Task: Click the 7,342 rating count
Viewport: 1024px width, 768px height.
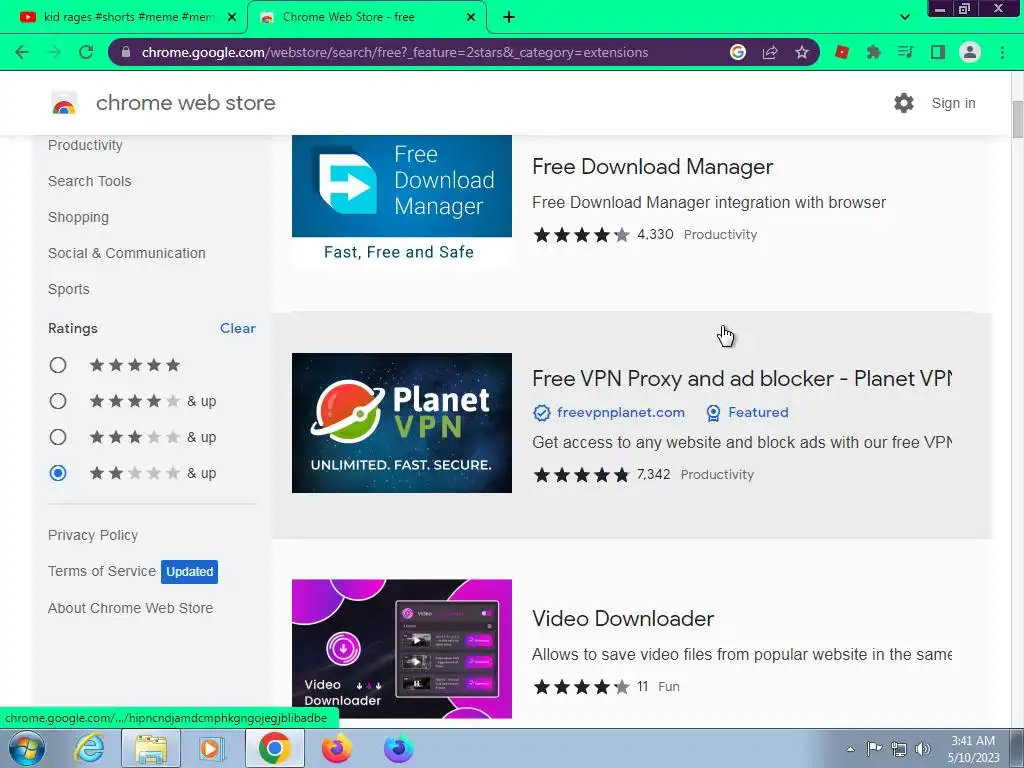Action: pyautogui.click(x=654, y=474)
